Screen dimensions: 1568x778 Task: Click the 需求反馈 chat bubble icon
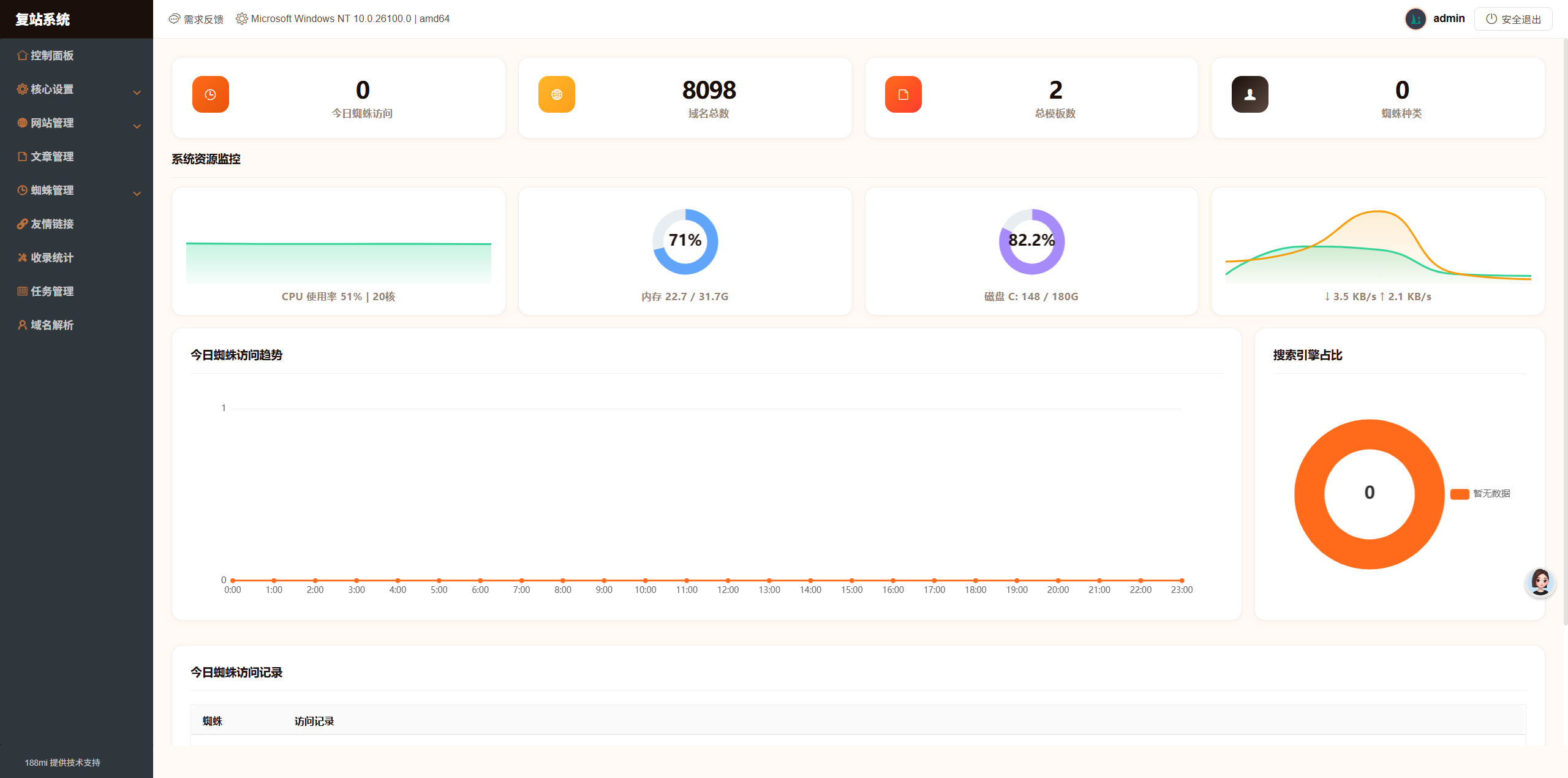click(x=175, y=19)
